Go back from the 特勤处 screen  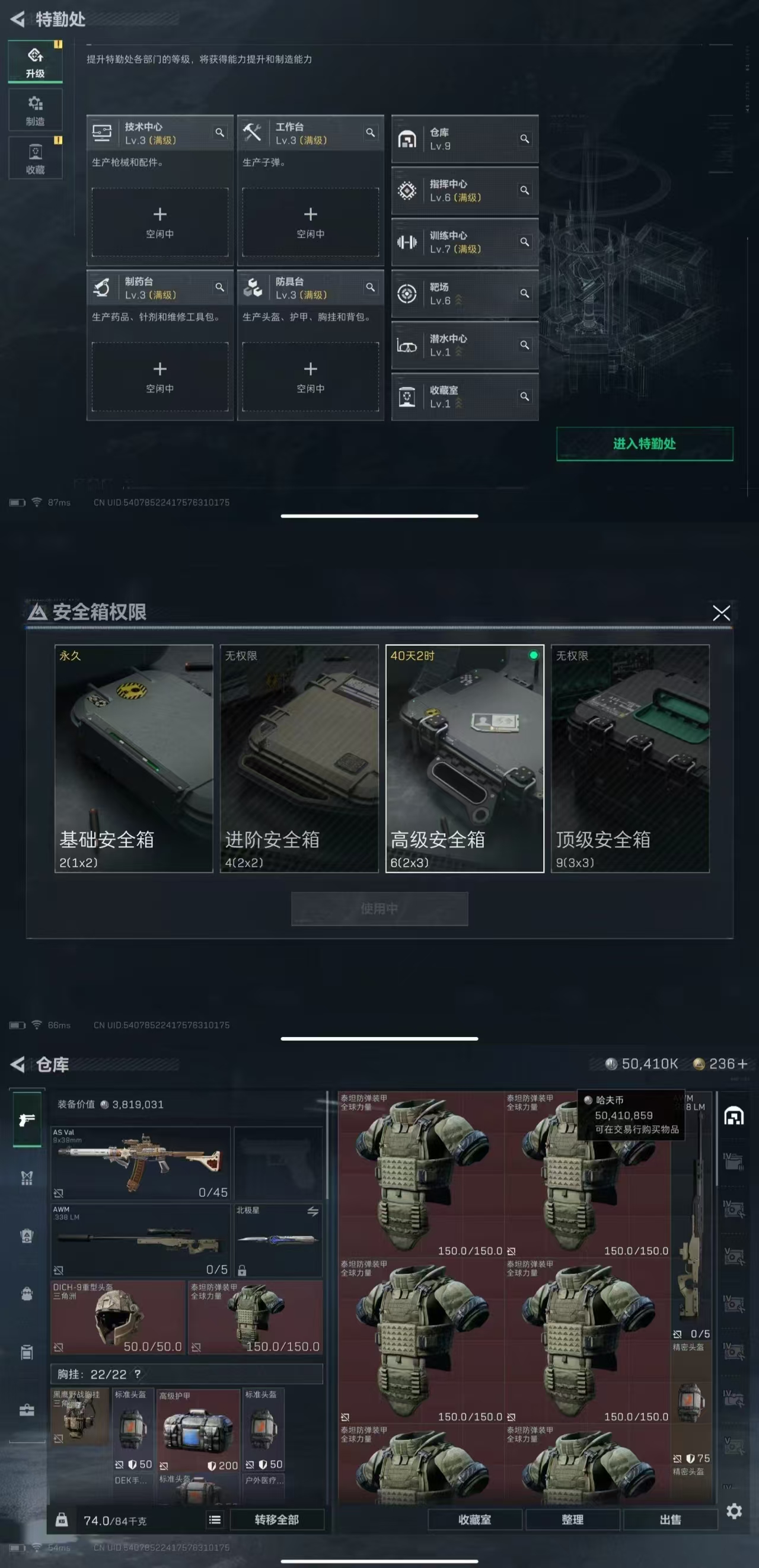tap(18, 20)
